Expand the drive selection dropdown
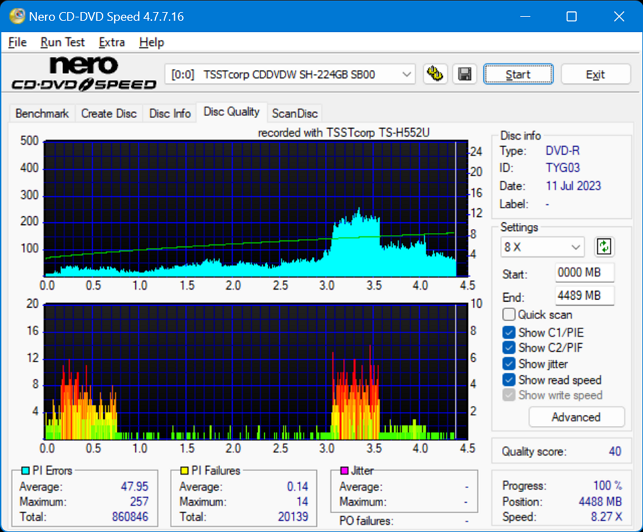643x532 pixels. pyautogui.click(x=406, y=75)
